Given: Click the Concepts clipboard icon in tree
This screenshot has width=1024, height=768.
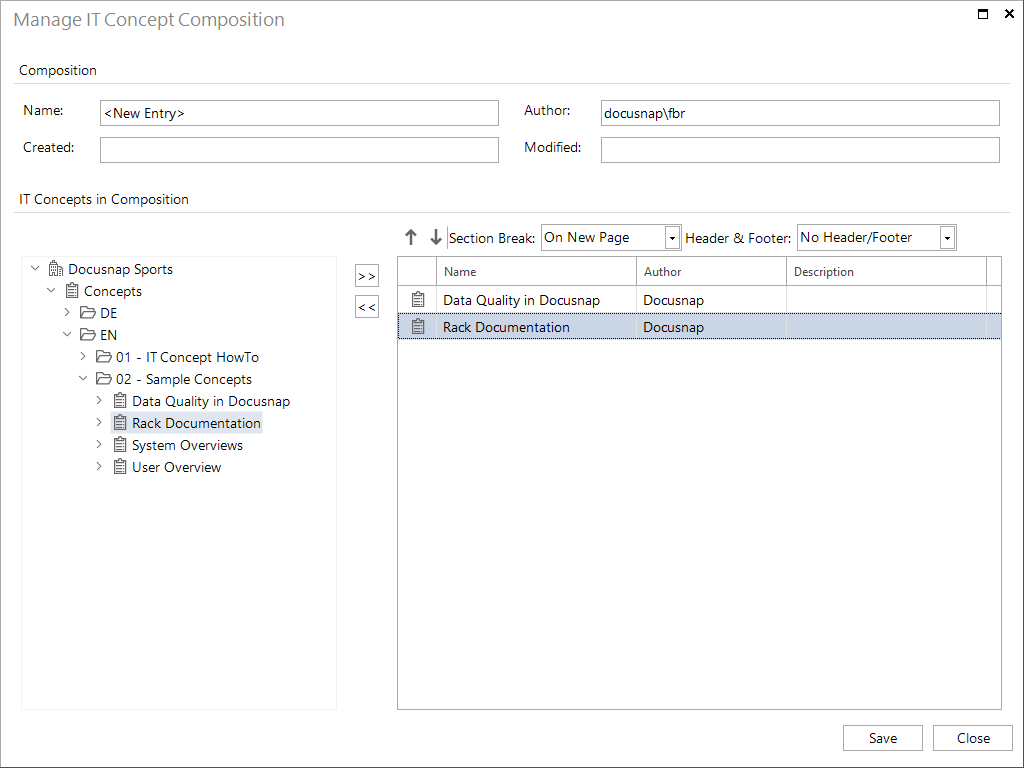Looking at the screenshot, I should click(x=72, y=291).
